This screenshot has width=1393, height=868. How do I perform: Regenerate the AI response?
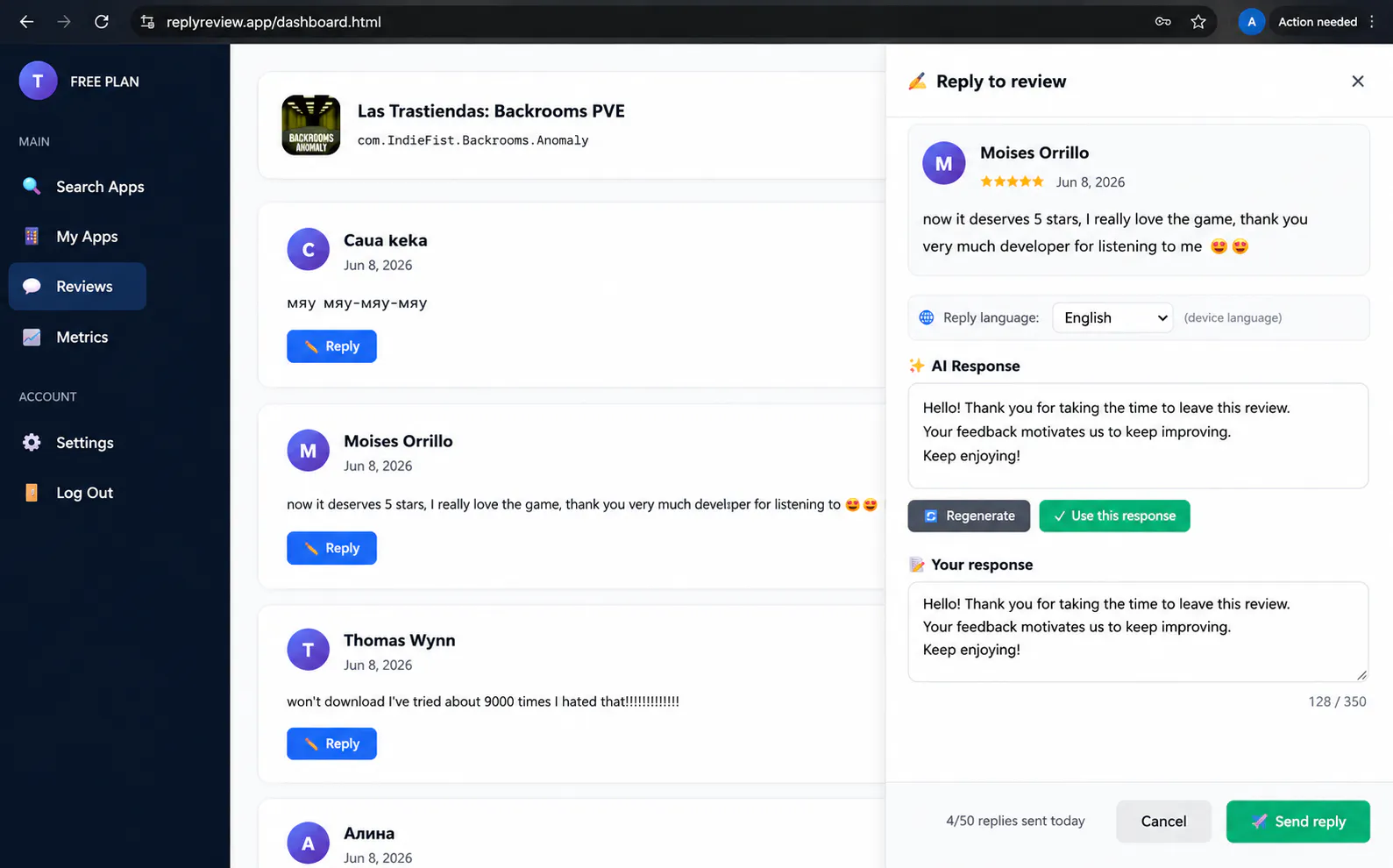click(x=969, y=516)
